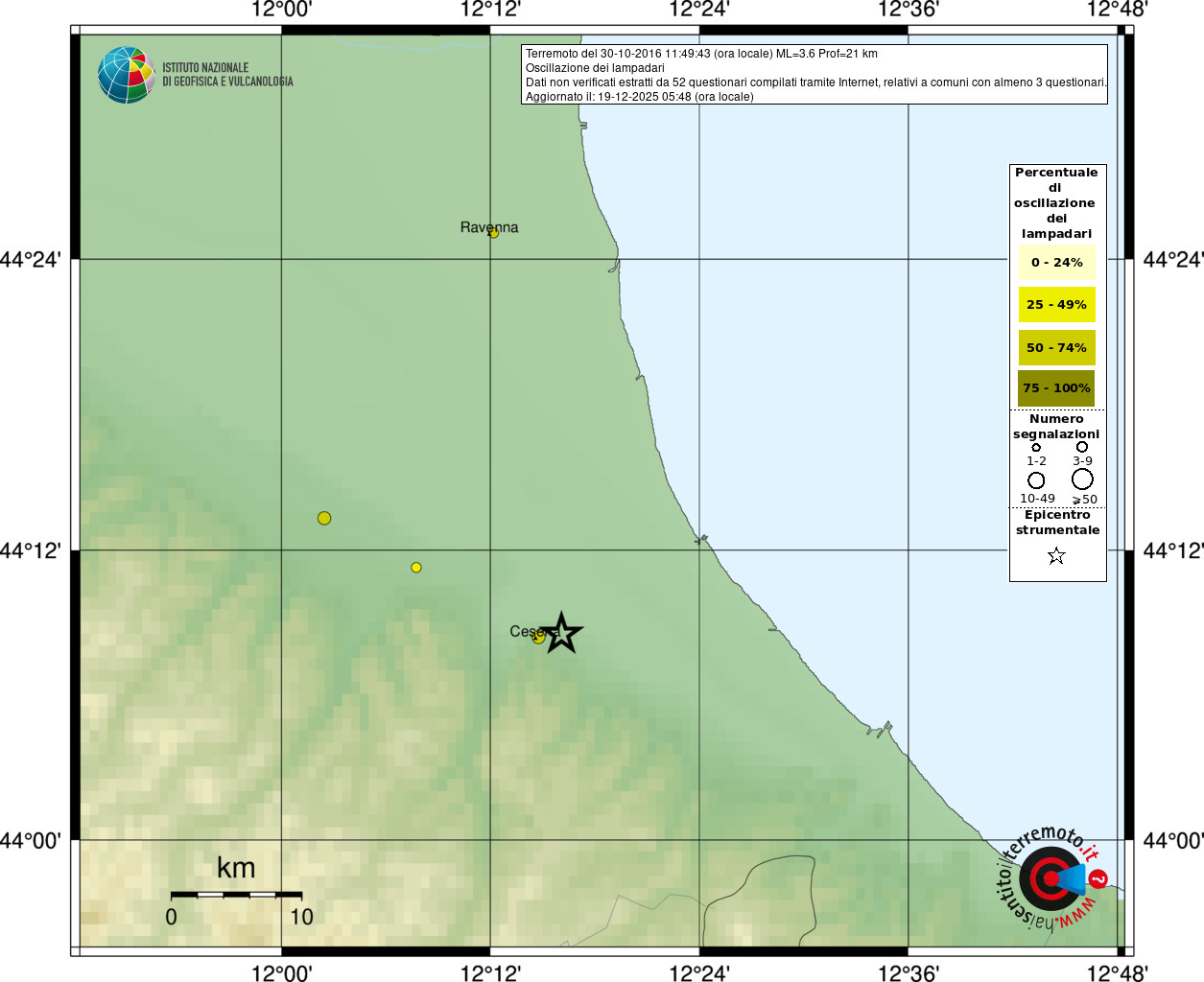Click the Percentuale di oscillazione legend title
The width and height of the screenshot is (1204, 982).
1056,203
